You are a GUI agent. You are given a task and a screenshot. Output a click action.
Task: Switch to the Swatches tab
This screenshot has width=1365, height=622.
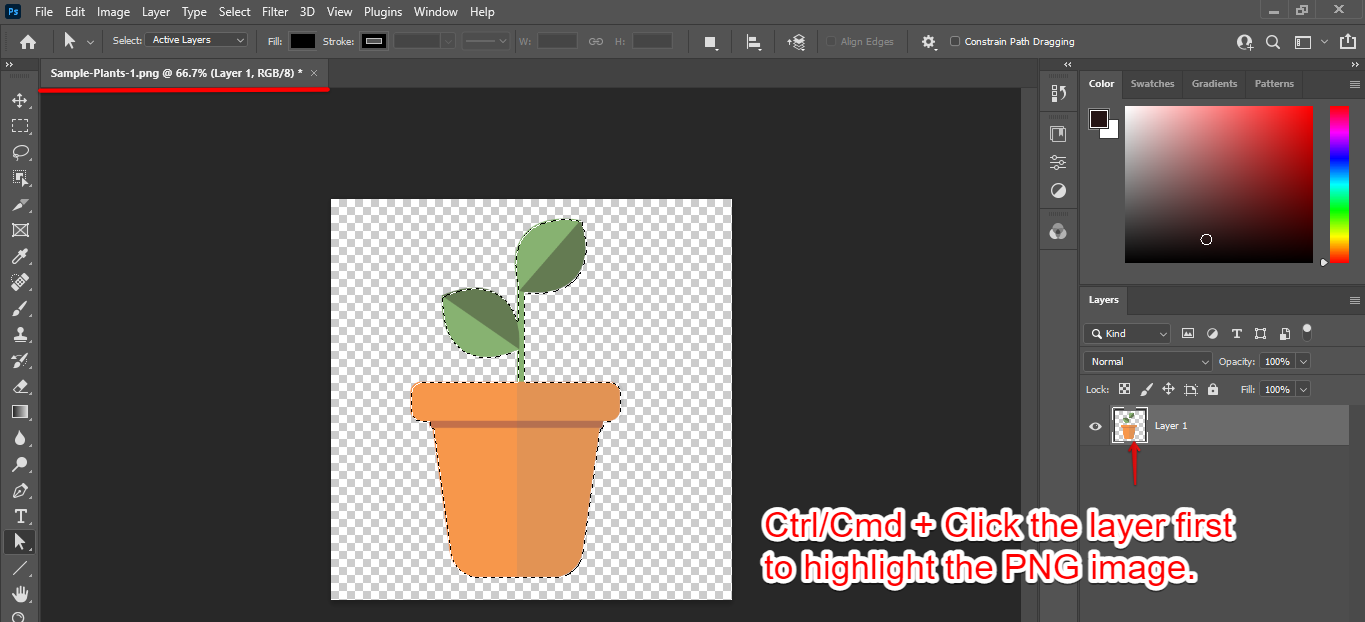click(1152, 84)
